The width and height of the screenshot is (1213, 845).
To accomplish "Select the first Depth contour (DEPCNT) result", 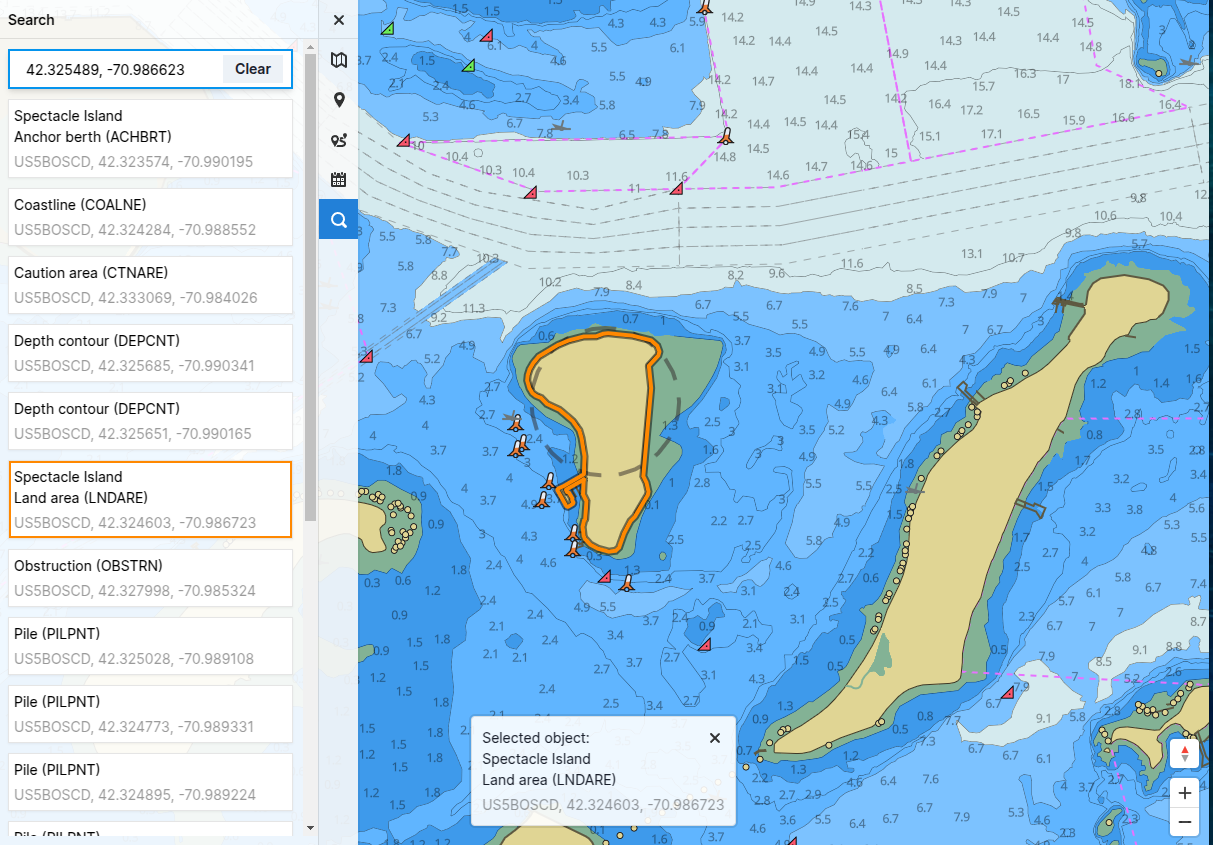I will (150, 353).
